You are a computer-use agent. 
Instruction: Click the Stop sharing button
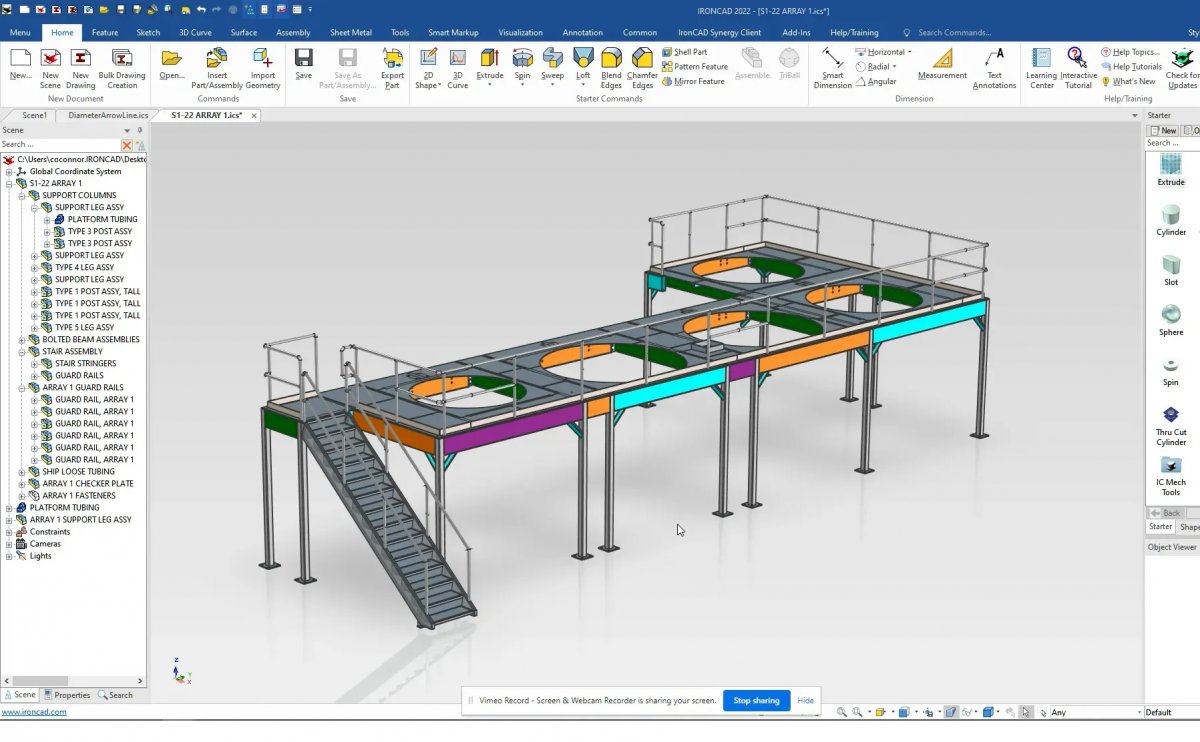click(x=756, y=701)
